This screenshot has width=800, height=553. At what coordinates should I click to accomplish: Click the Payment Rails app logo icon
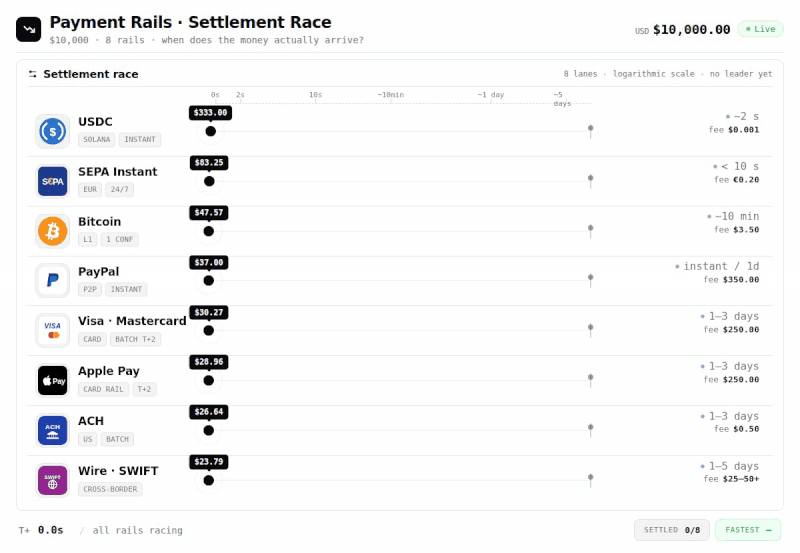click(29, 29)
